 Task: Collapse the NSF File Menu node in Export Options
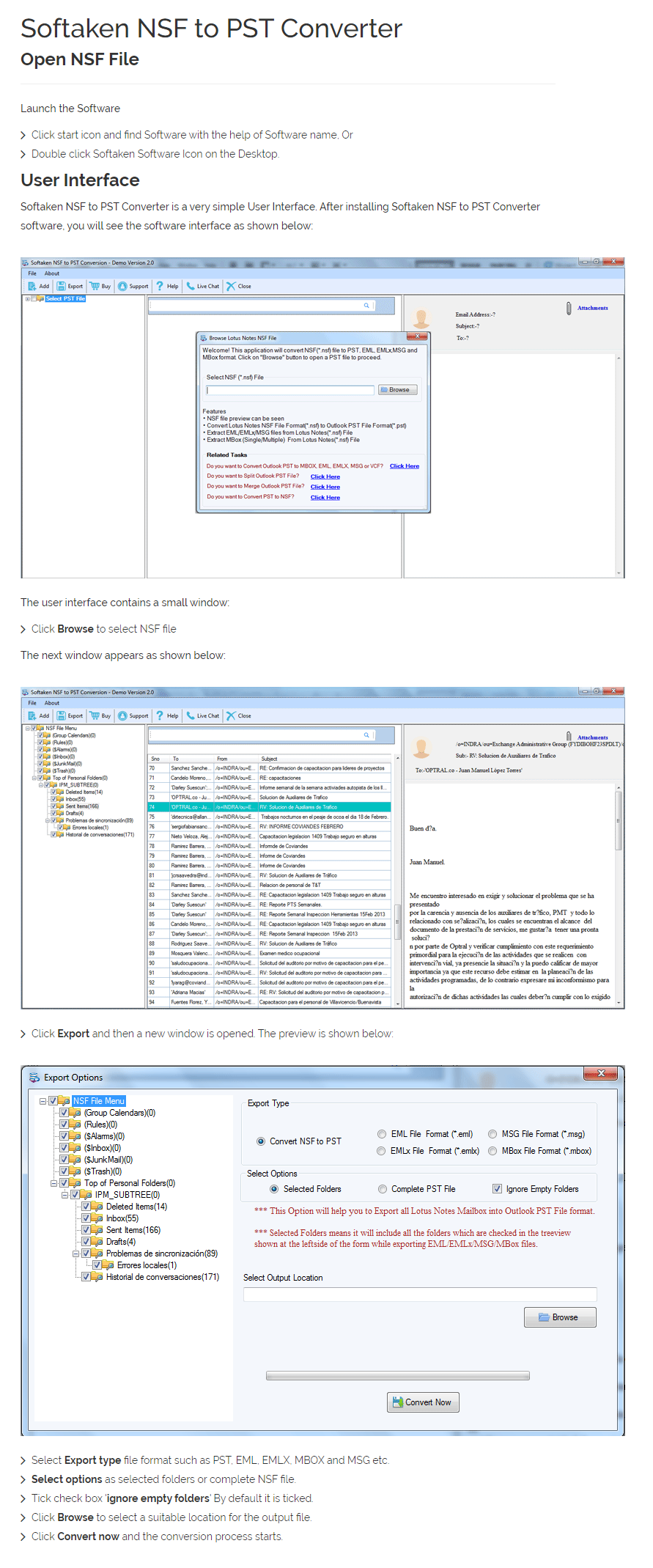(43, 1101)
